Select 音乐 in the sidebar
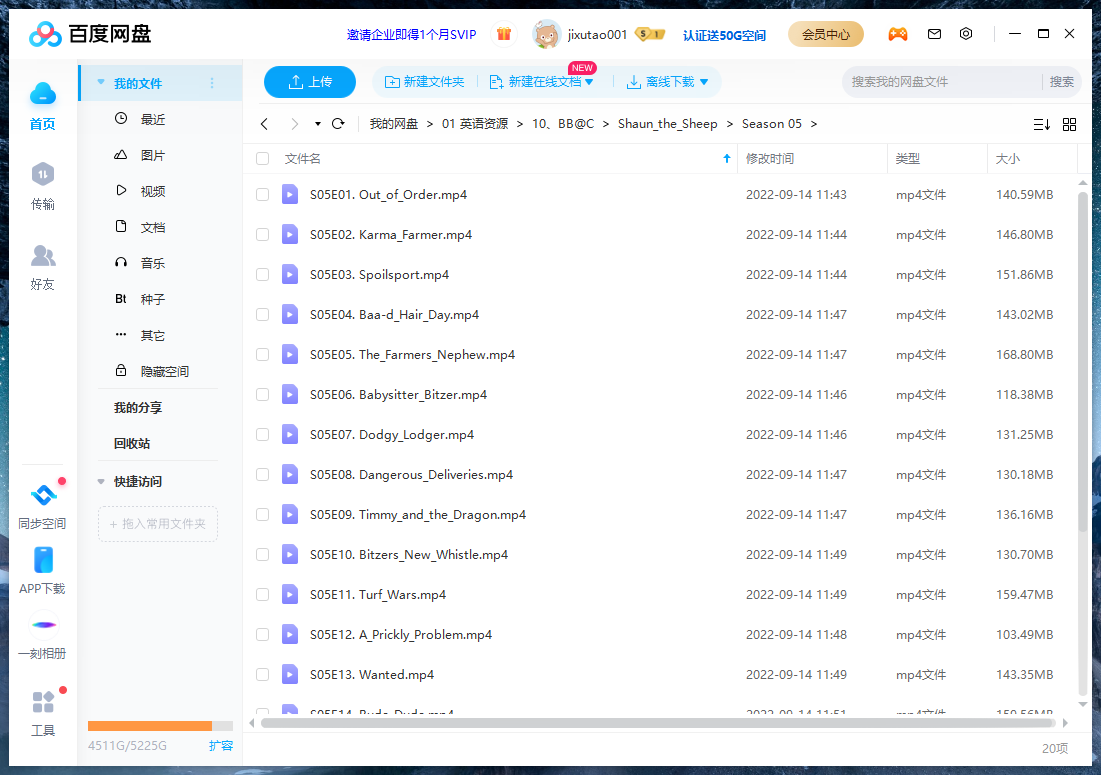This screenshot has height=775, width=1101. (x=160, y=263)
